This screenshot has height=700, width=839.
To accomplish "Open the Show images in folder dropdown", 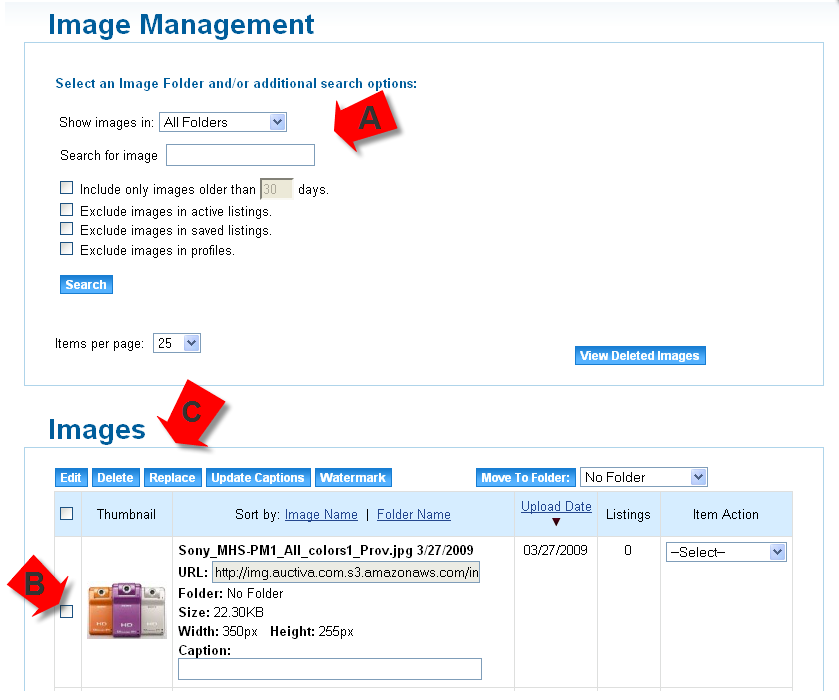I will coord(222,121).
